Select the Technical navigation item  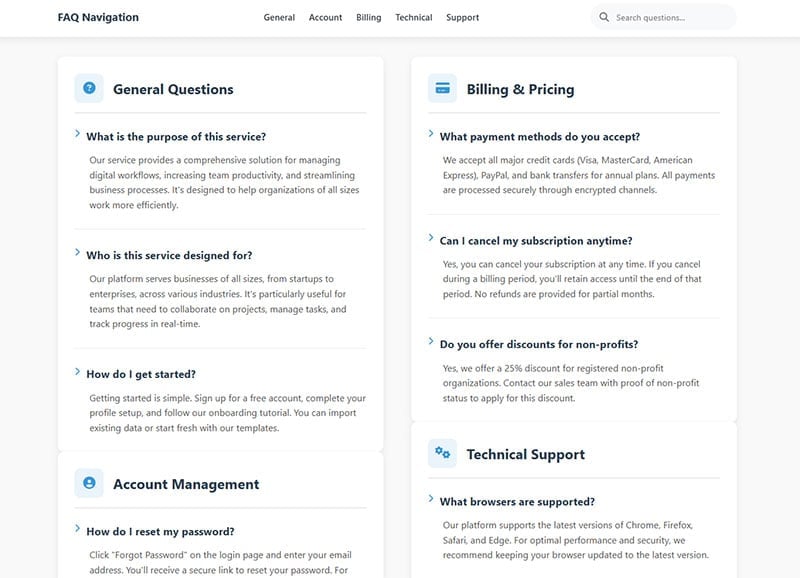click(413, 18)
